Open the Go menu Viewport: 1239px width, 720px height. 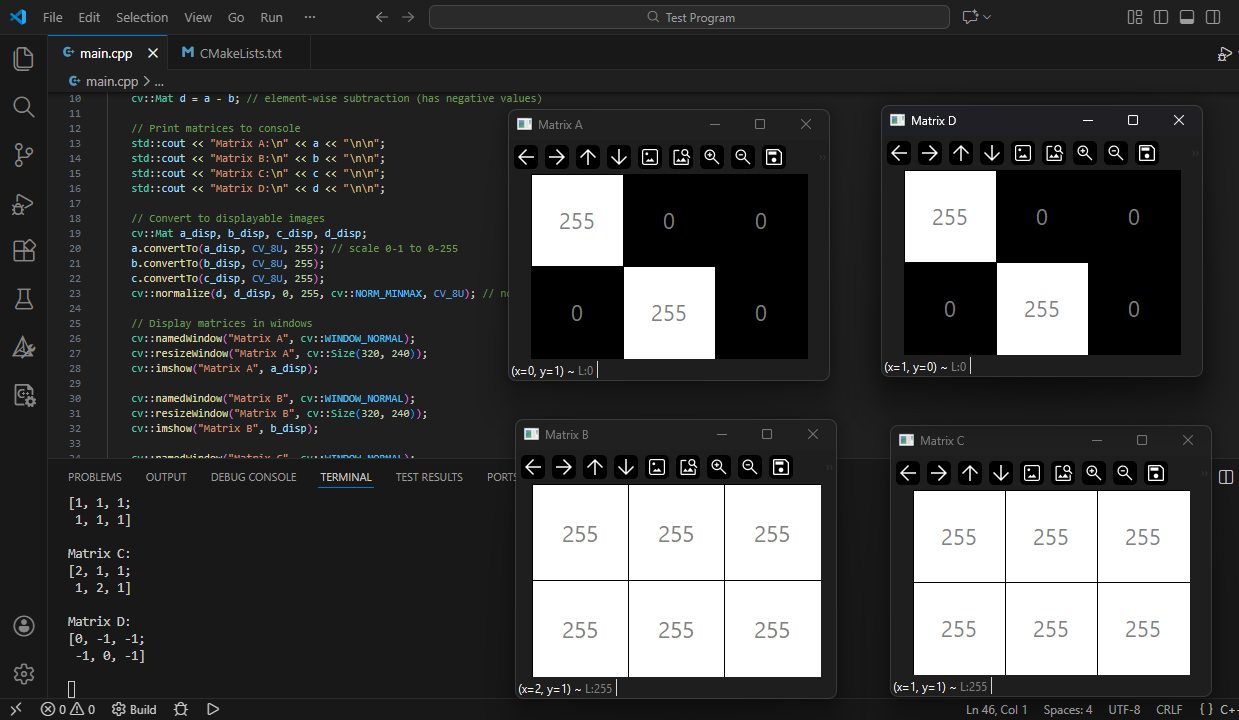point(236,17)
